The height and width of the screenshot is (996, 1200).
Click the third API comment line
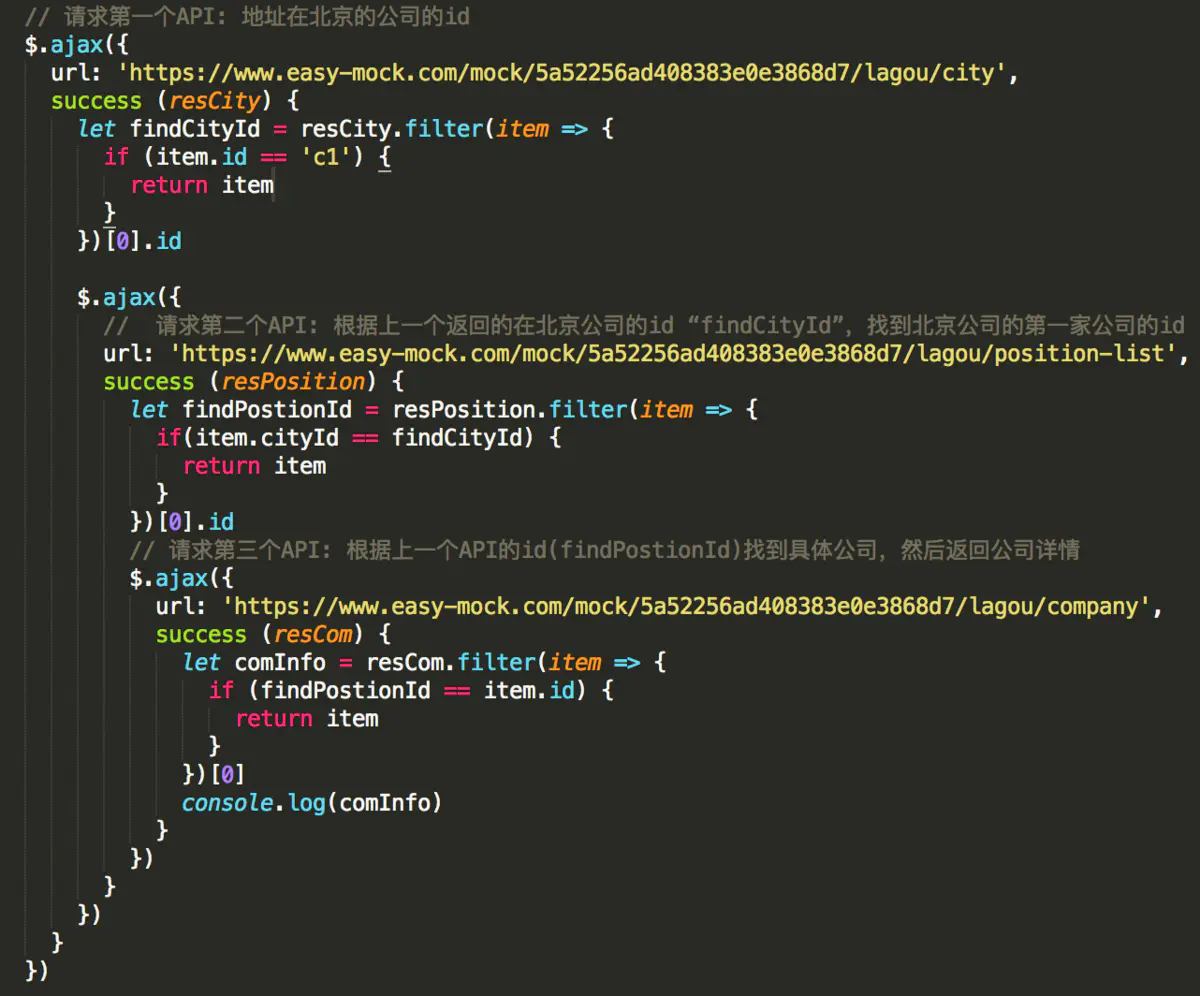pyautogui.click(x=605, y=550)
